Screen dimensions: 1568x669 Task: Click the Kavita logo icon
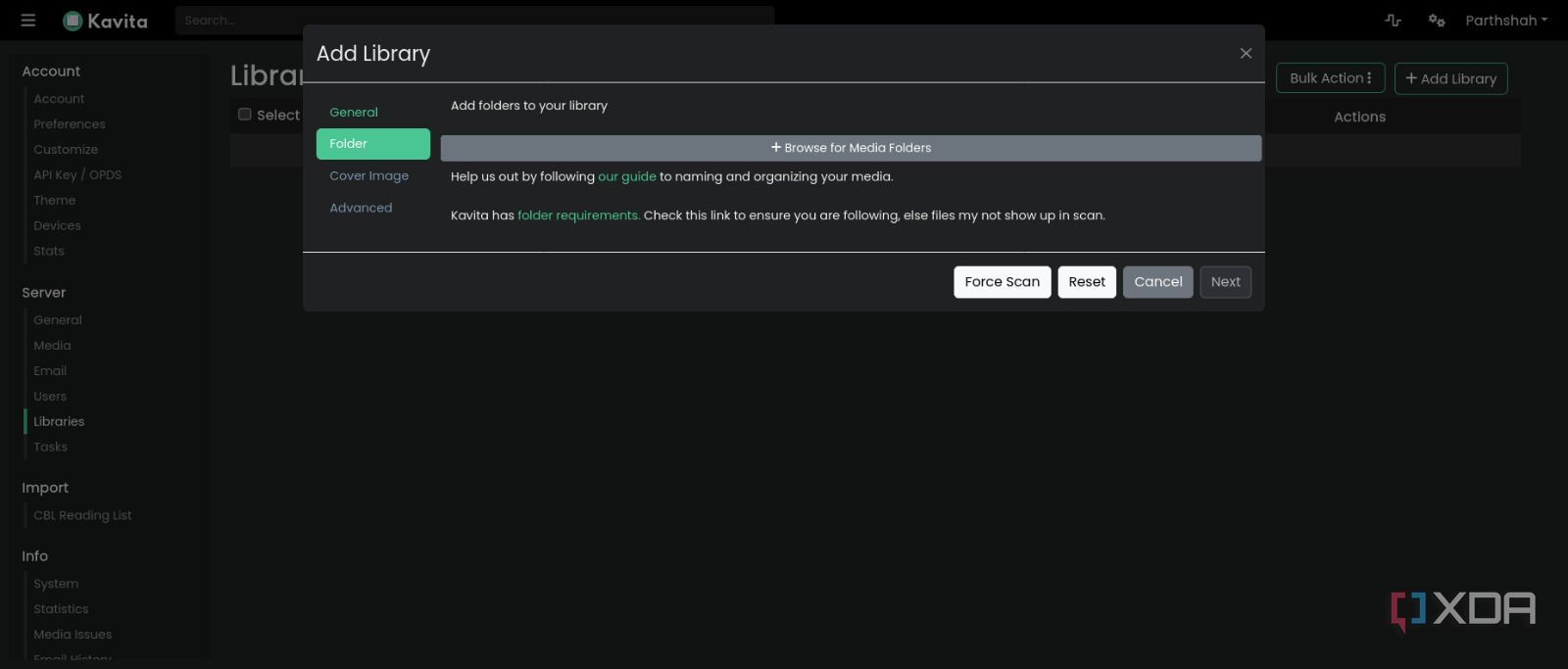click(x=73, y=21)
